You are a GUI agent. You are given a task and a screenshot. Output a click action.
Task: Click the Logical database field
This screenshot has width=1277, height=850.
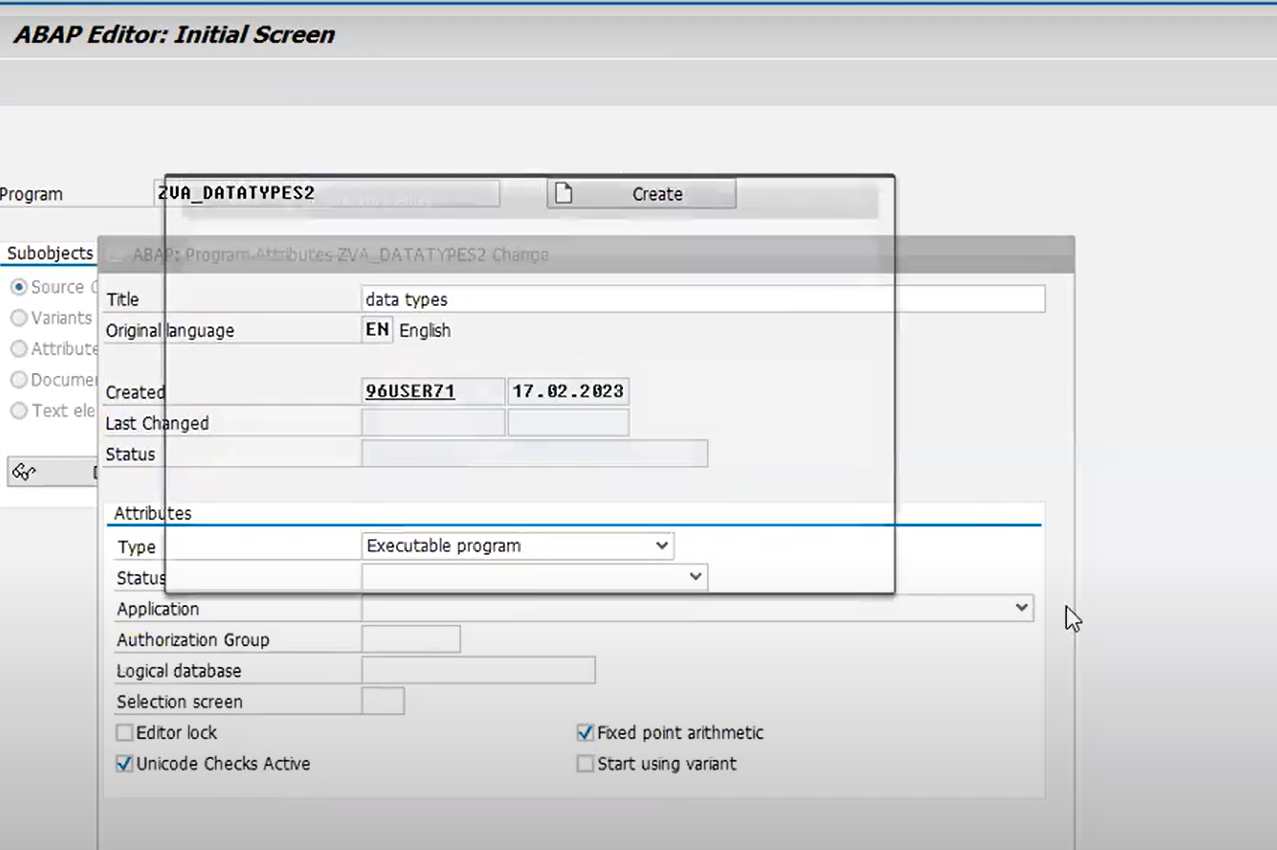pos(478,670)
